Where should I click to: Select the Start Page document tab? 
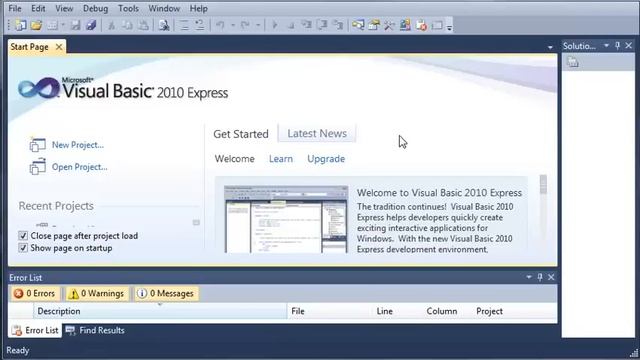pos(29,47)
